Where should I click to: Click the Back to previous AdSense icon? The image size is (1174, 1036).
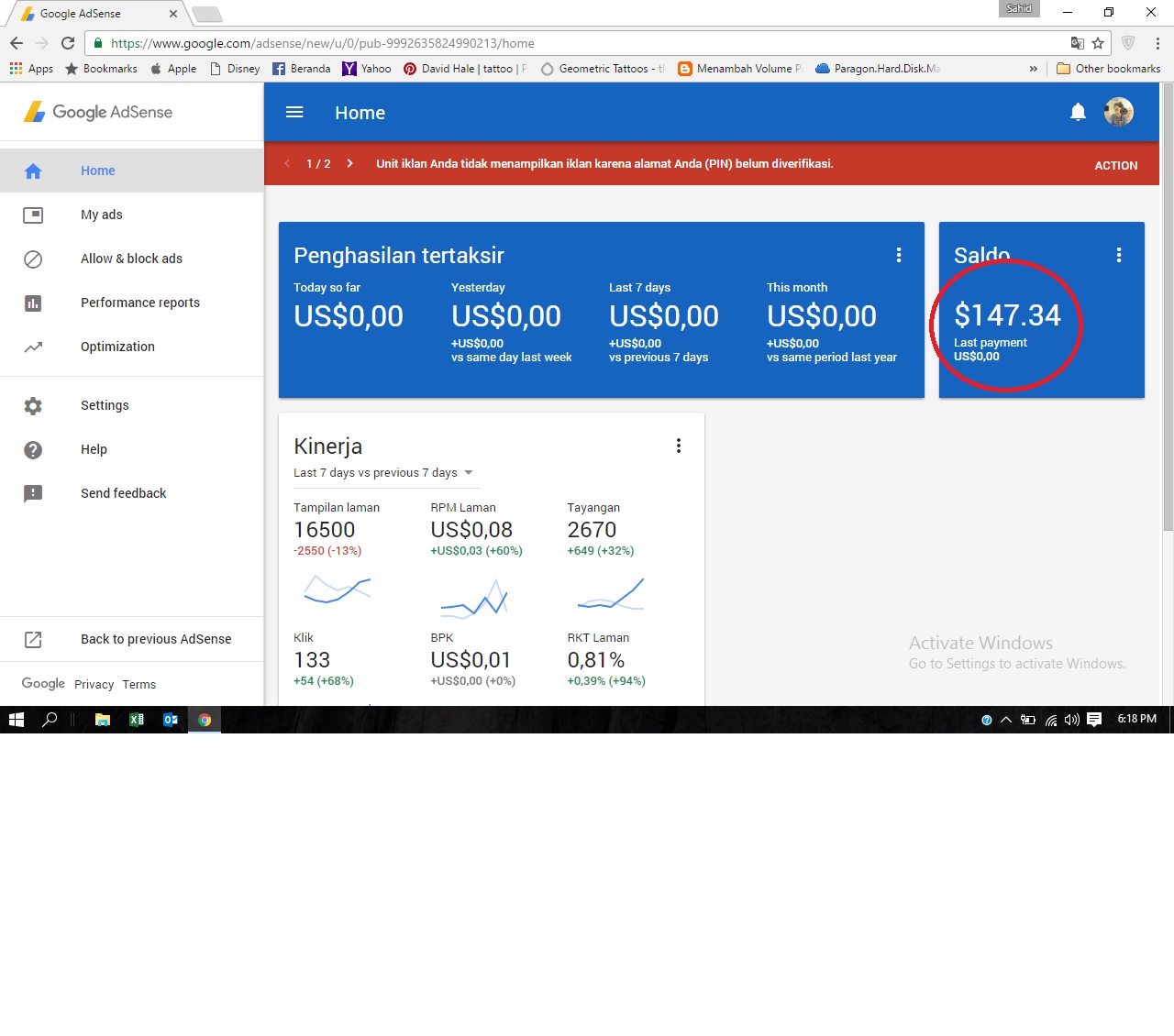click(33, 639)
